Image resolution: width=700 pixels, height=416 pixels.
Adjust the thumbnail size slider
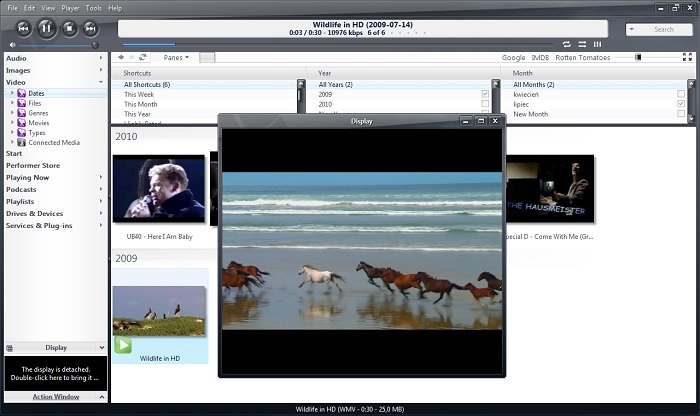coord(640,57)
